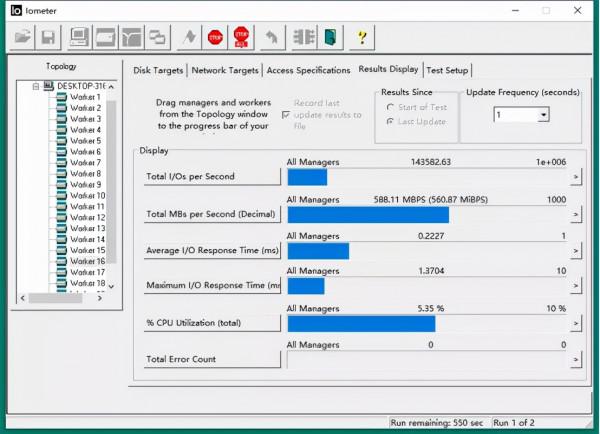Click the Save configuration floppy disk icon
This screenshot has width=600, height=434.
click(x=47, y=38)
